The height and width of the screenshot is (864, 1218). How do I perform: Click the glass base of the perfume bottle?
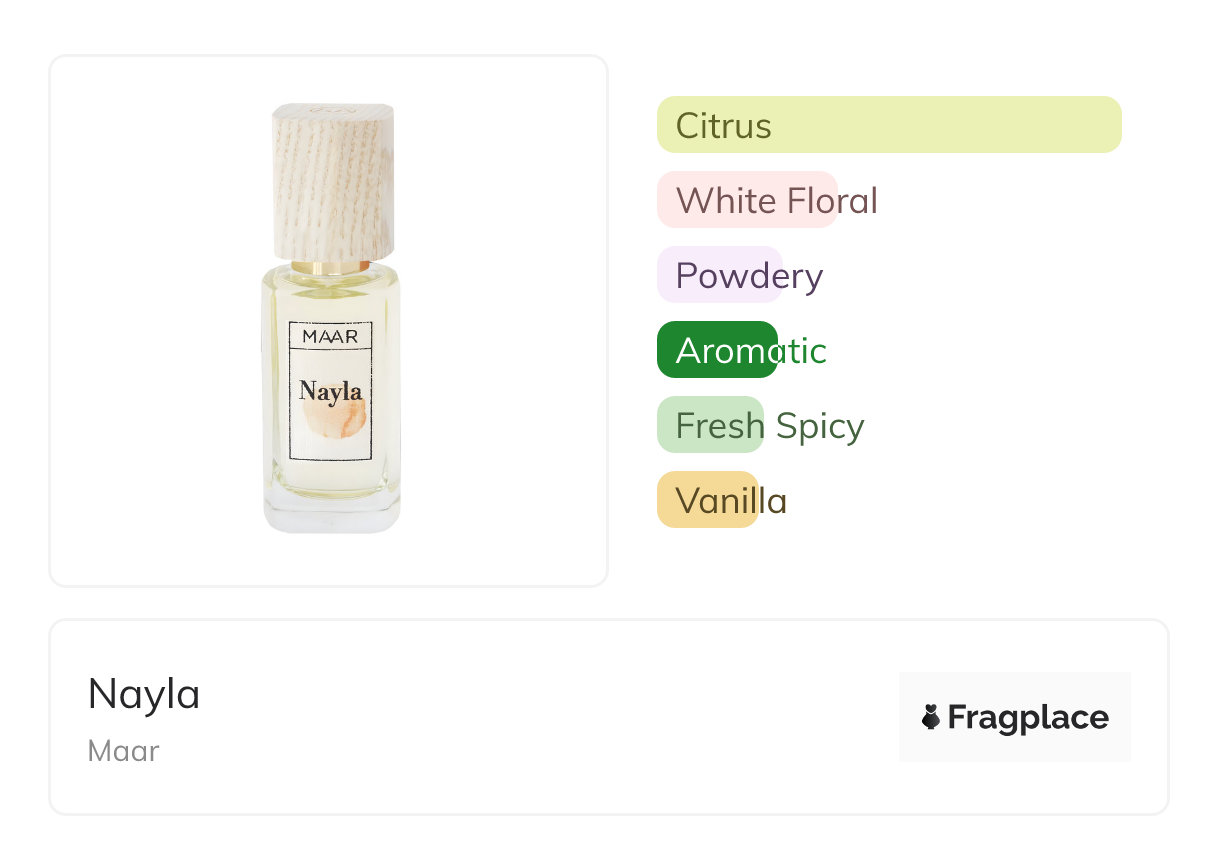tap(331, 512)
